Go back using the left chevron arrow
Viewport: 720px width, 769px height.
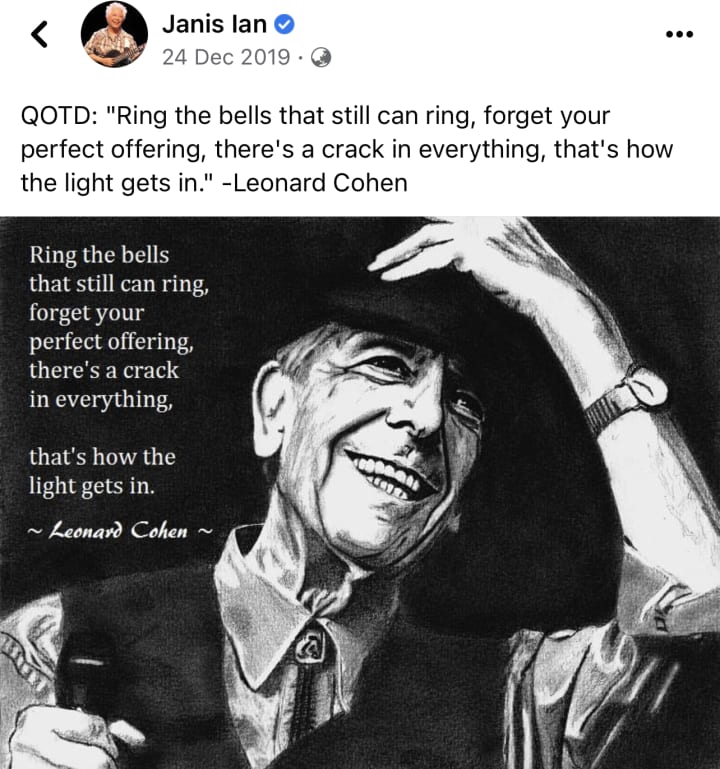39,34
